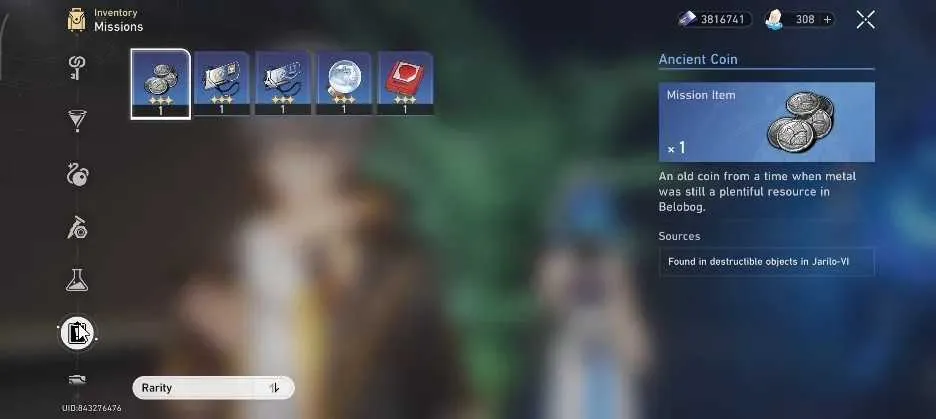This screenshot has width=936, height=419.
Task: Click the Inventory backpack icon
Action: pos(76,20)
